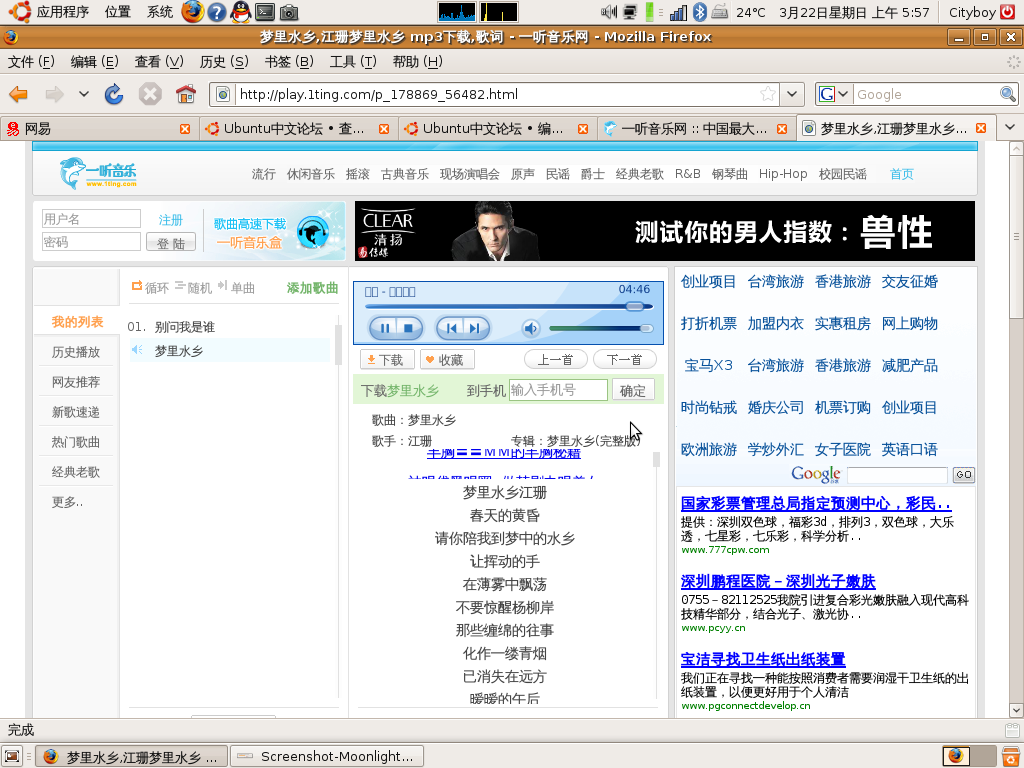Launch Firefox from the top panel
Image resolution: width=1024 pixels, height=768 pixels.
click(x=193, y=11)
